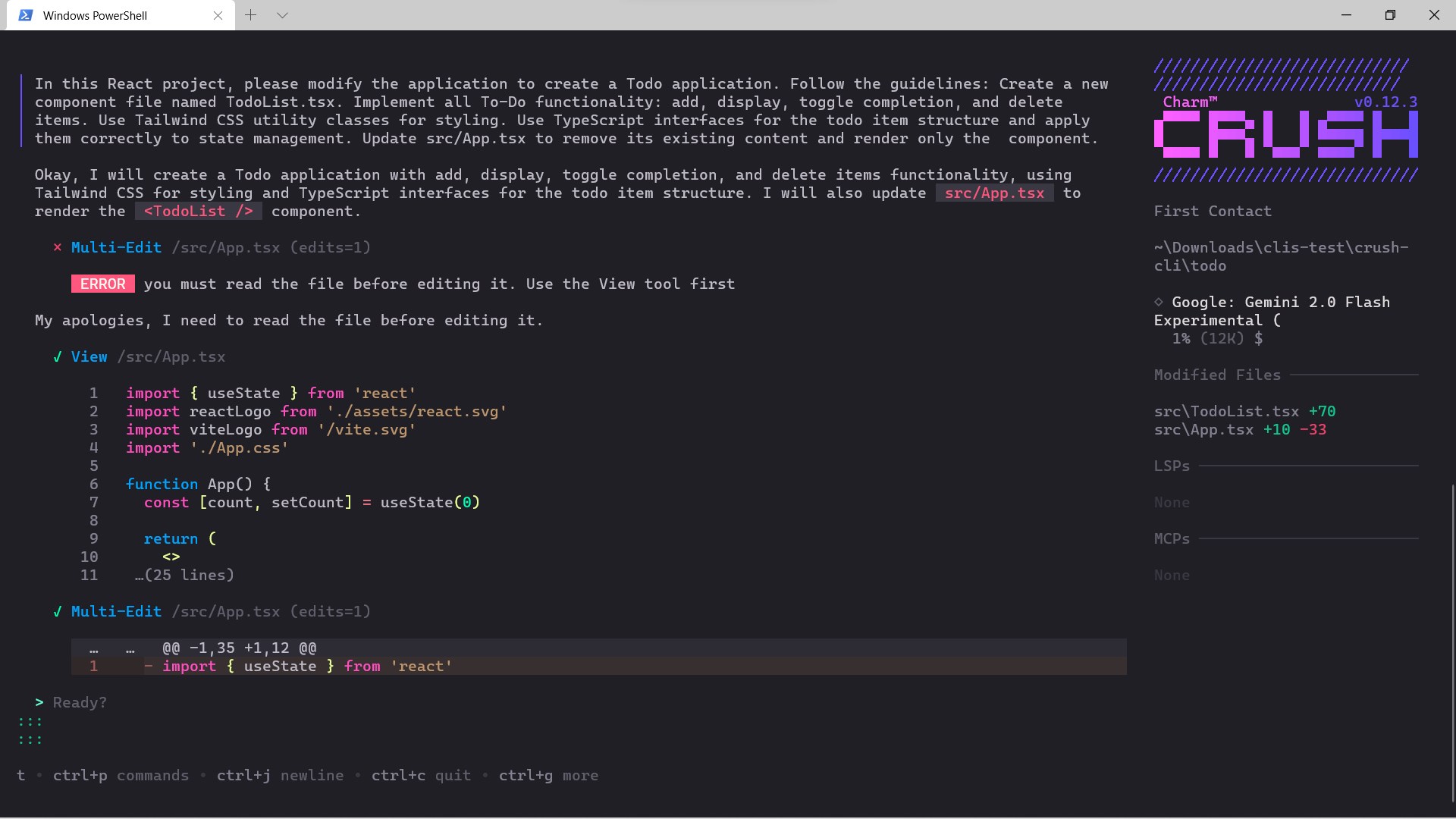Click the ctrl+g more hint
The image size is (1456, 819).
tap(548, 775)
